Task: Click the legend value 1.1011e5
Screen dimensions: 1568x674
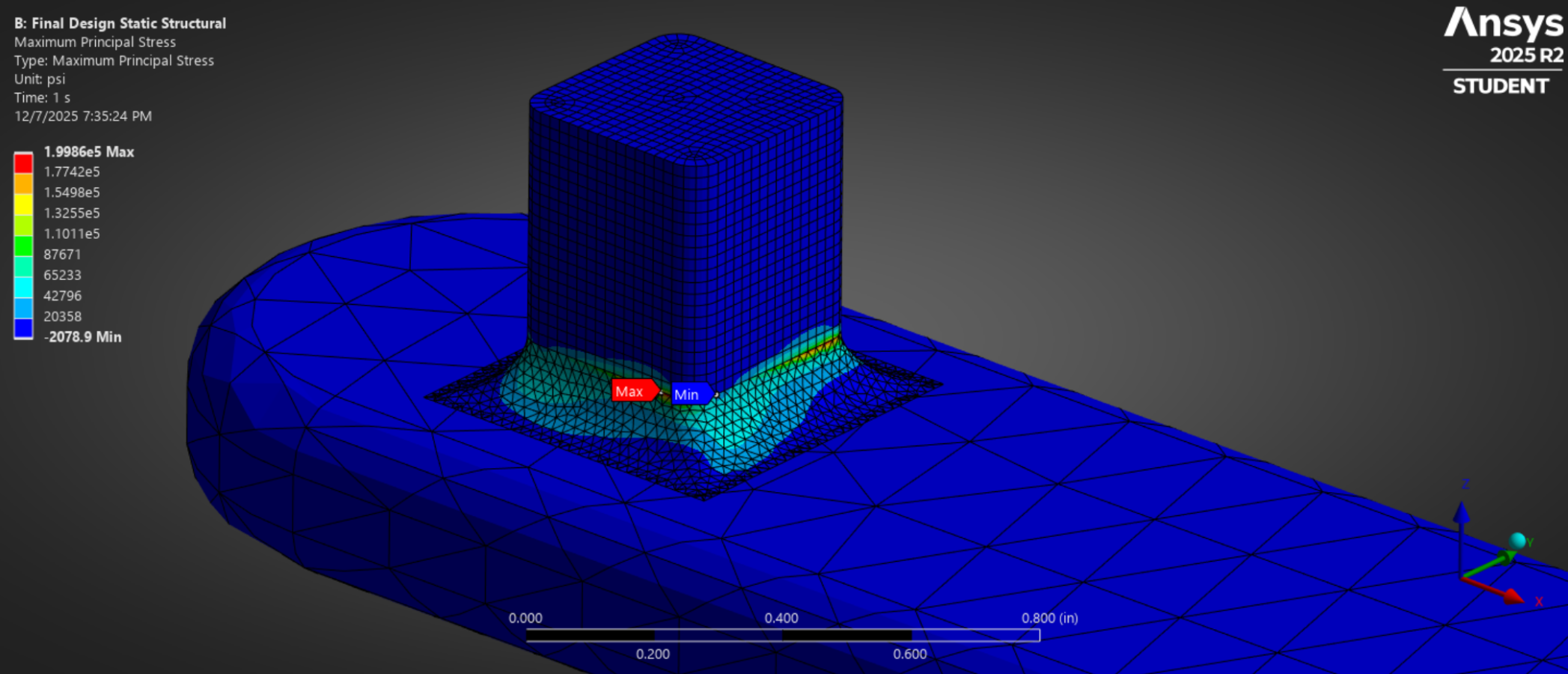Action: tap(72, 234)
